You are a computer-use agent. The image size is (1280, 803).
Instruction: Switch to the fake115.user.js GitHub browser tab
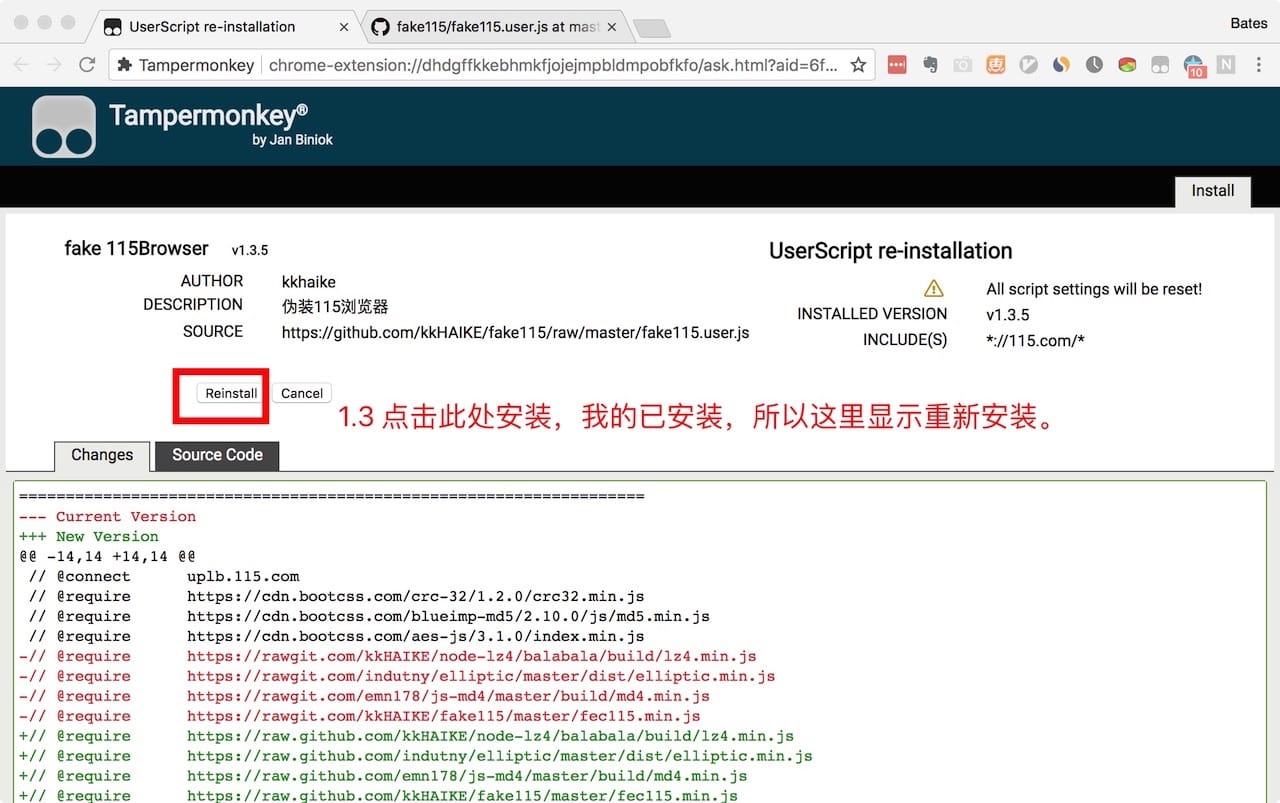coord(497,27)
